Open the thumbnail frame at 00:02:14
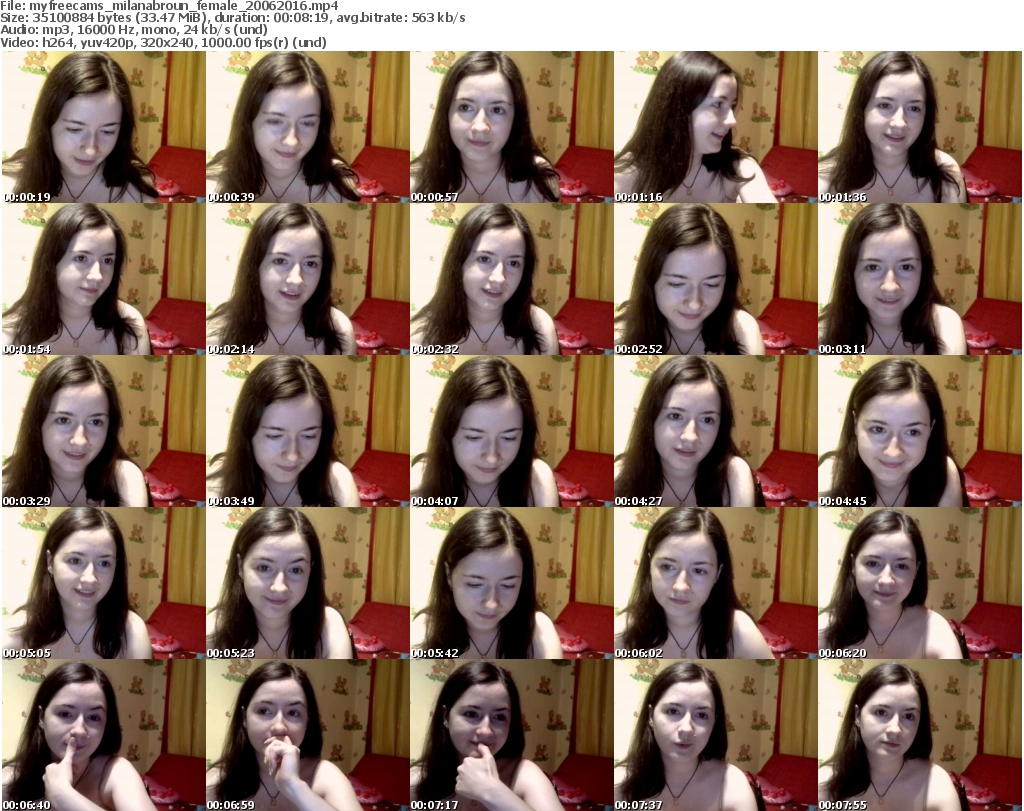Screen dimensions: 1024x811 tap(308, 279)
